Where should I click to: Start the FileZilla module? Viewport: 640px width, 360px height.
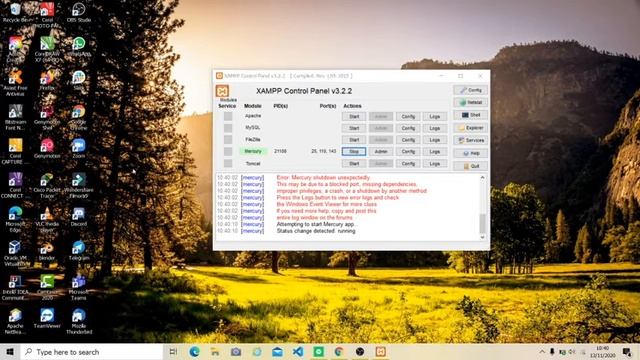pos(354,140)
